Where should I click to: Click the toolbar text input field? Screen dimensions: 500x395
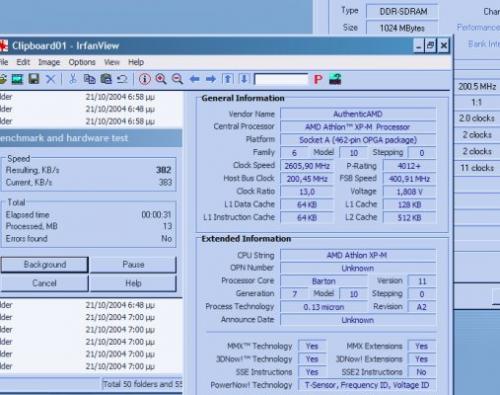tap(281, 79)
